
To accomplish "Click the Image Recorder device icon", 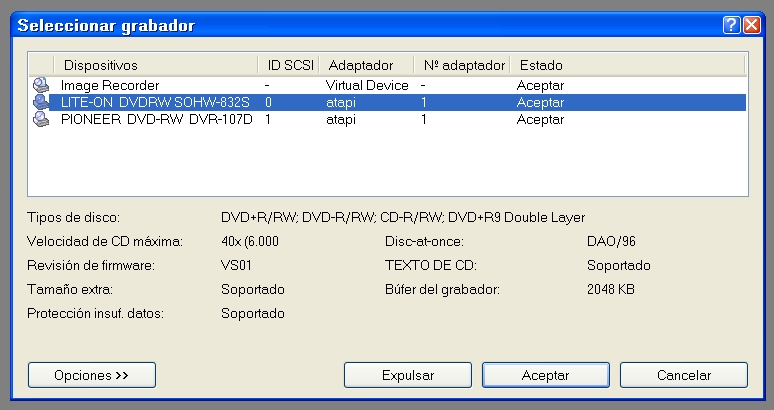I will point(41,85).
